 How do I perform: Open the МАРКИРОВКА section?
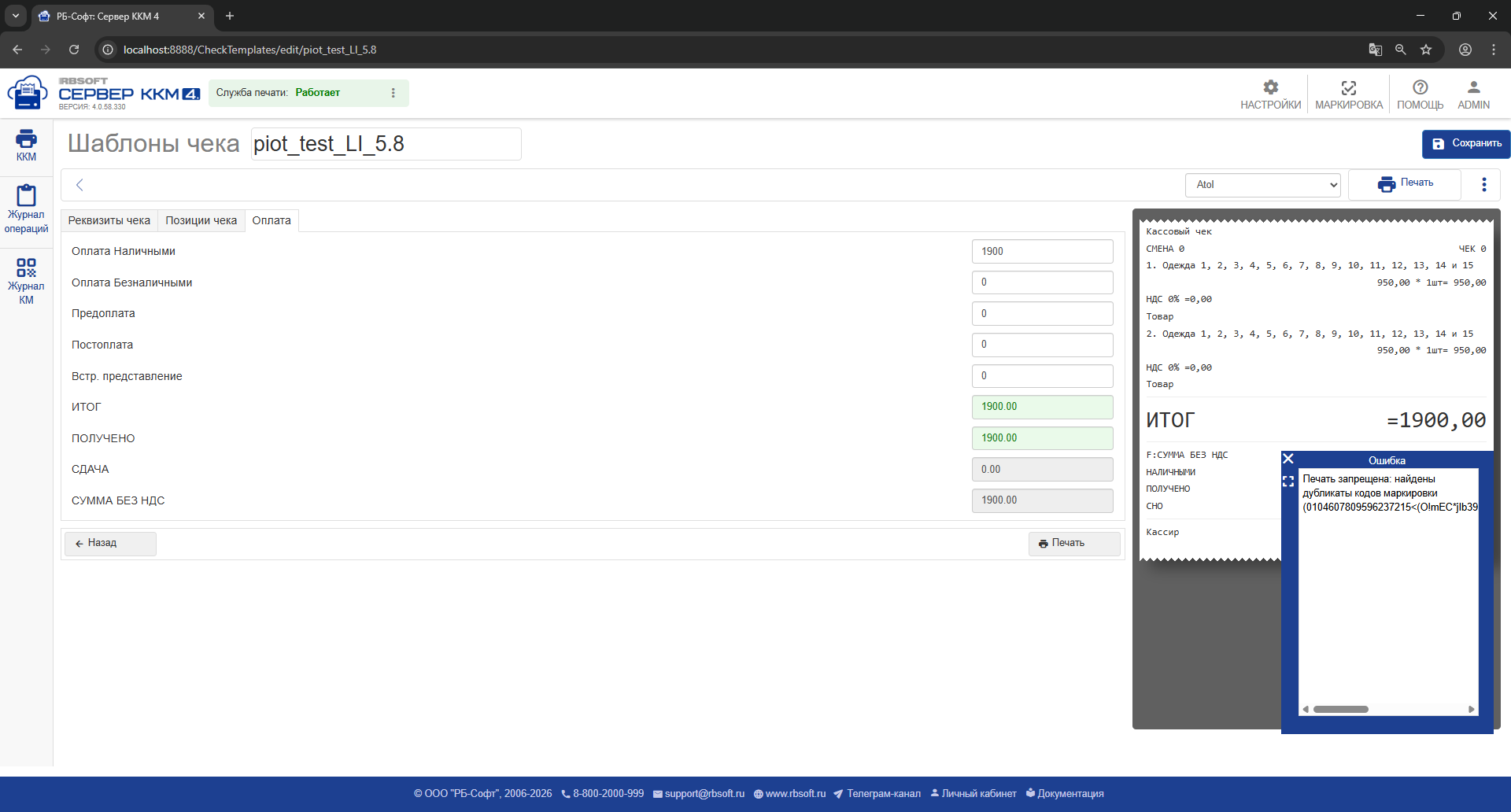coord(1348,94)
